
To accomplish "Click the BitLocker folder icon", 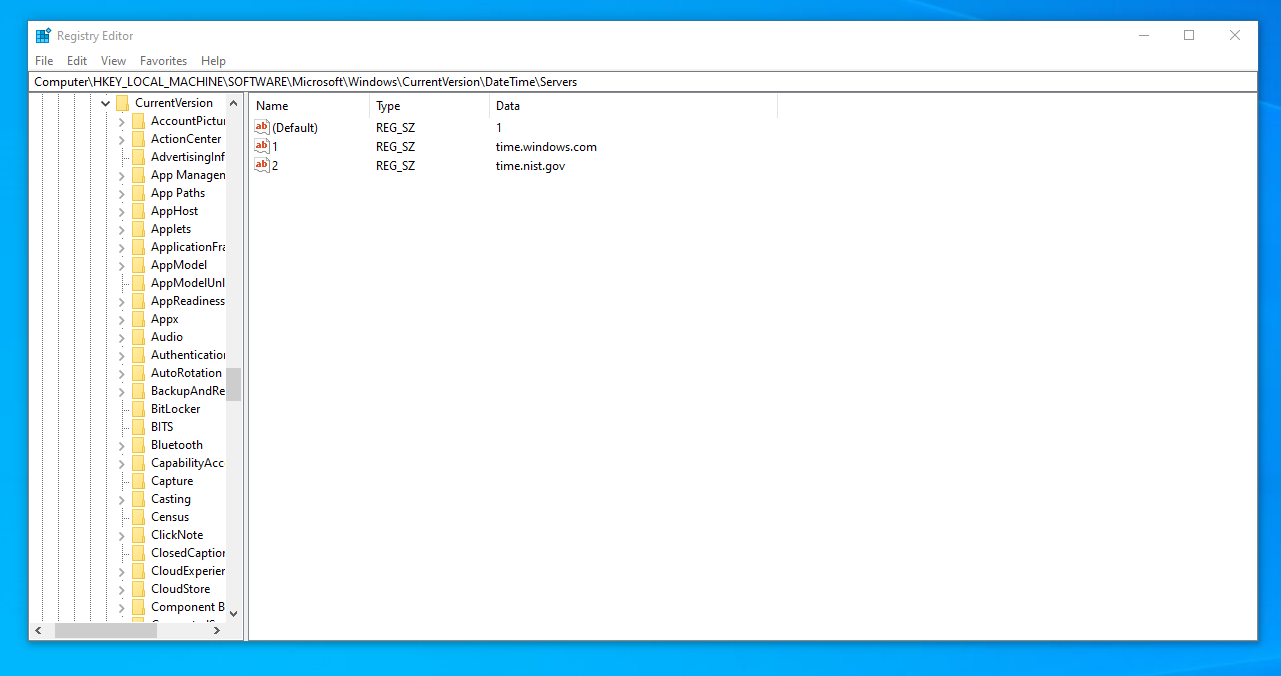I will 139,409.
